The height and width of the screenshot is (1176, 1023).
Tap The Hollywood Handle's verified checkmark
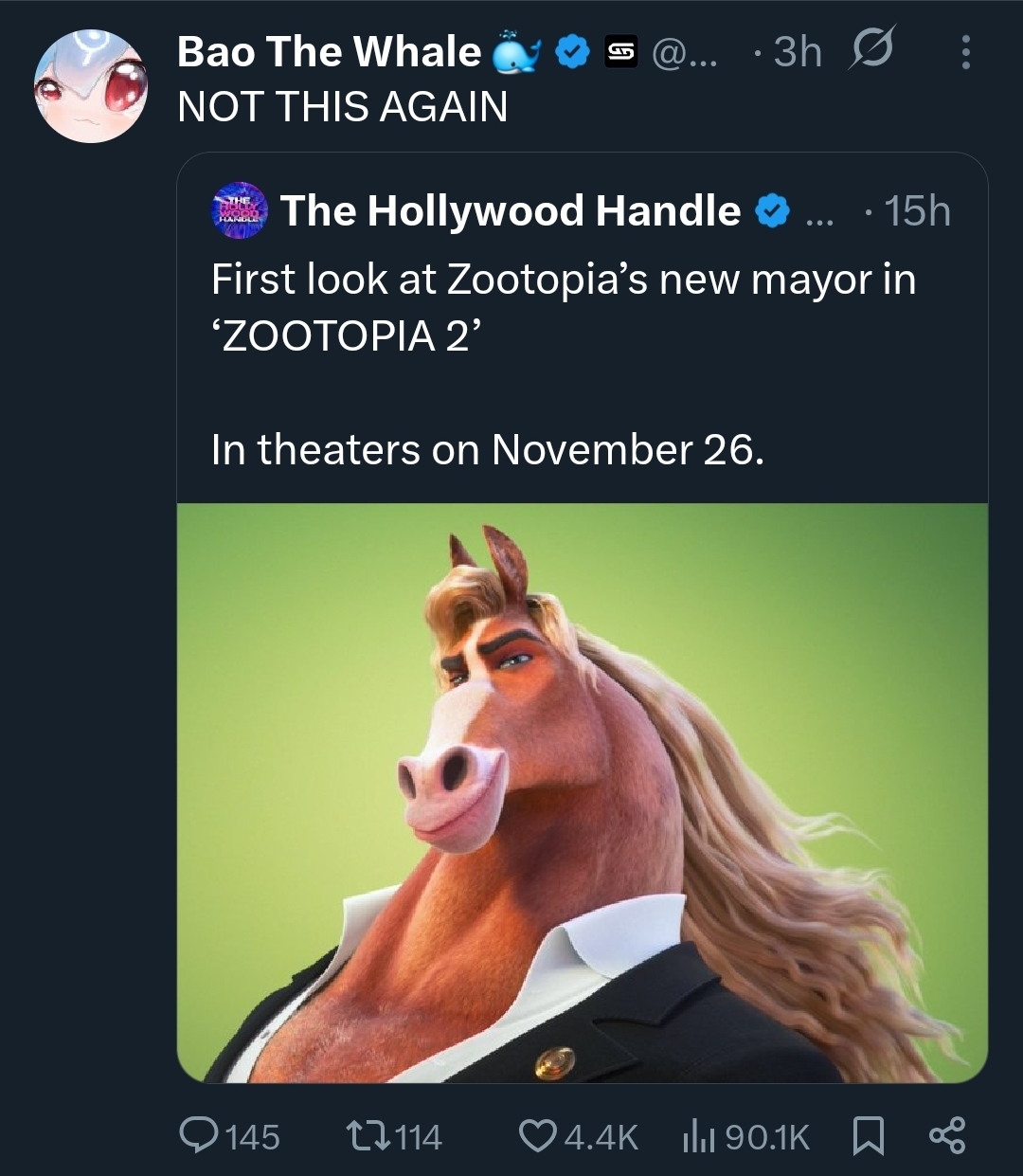[773, 211]
